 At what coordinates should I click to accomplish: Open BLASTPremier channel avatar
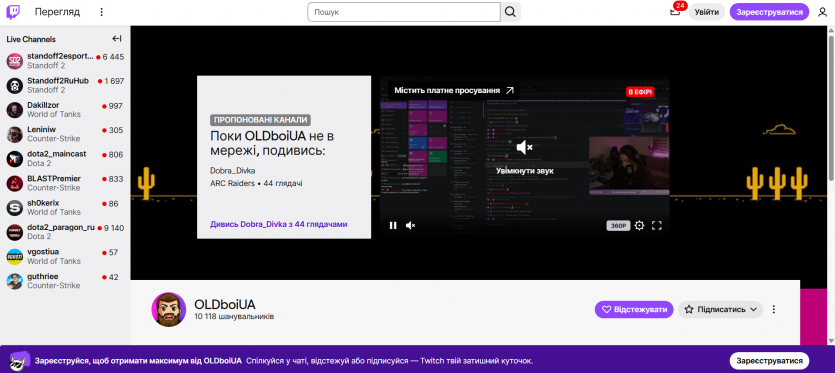pos(14,183)
